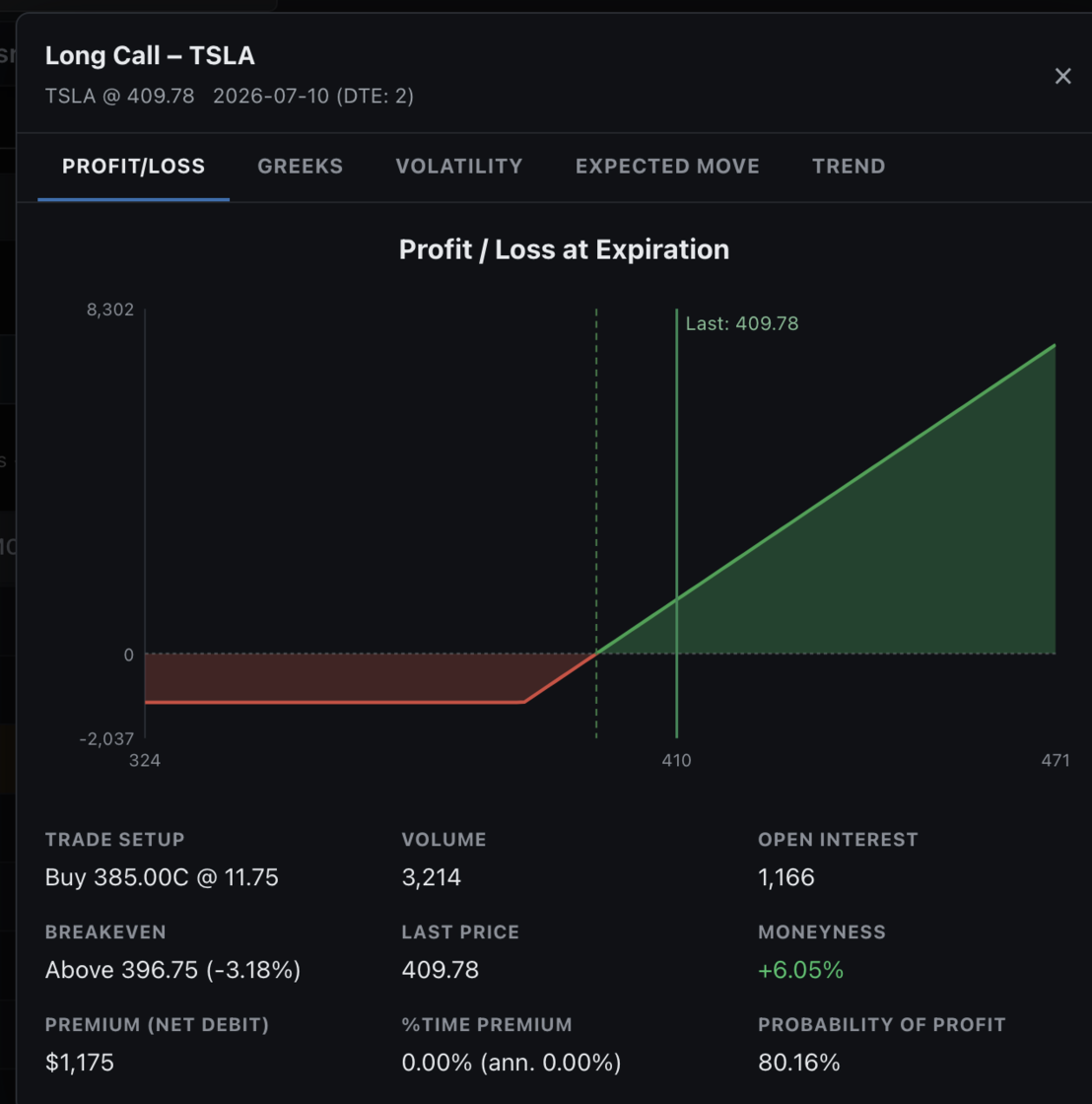Screen dimensions: 1092x1104
Task: Click the OPEN INTEREST label
Action: (x=838, y=839)
